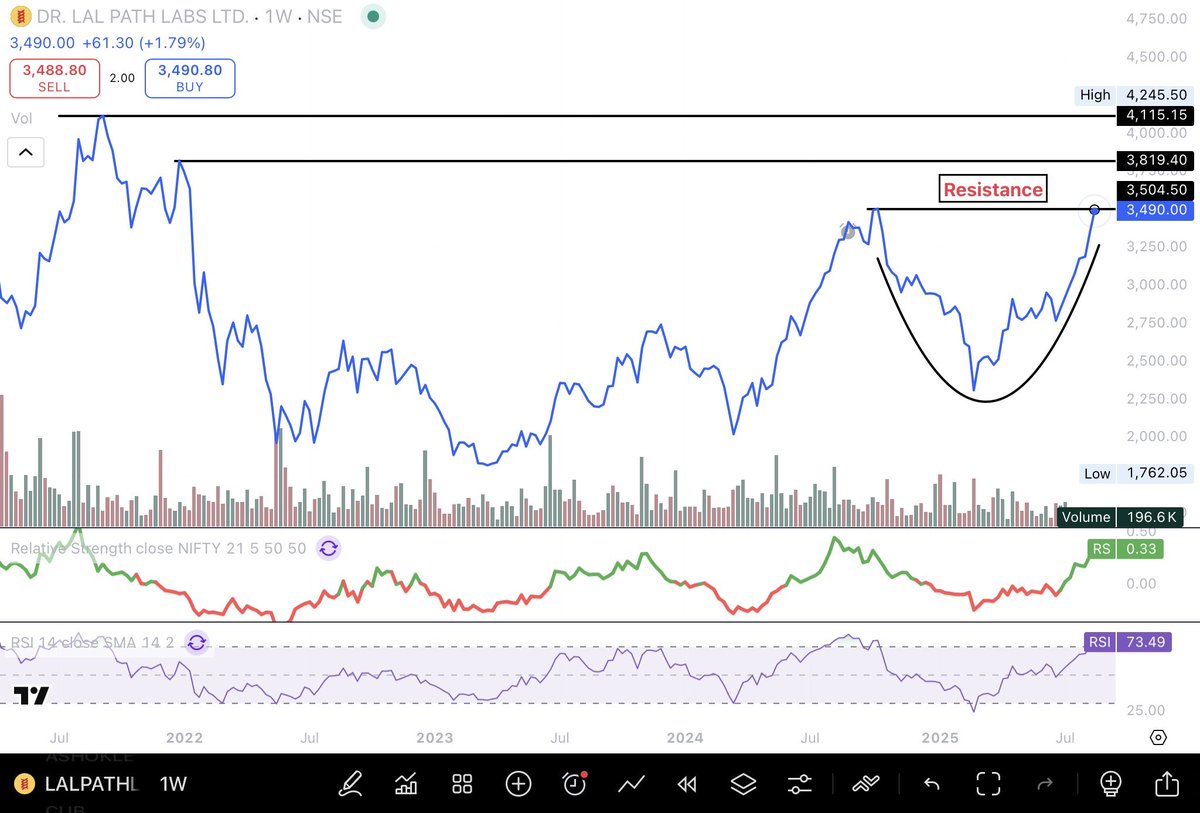Tap the RSI 73.49 value label
This screenshot has width=1200, height=813.
1128,642
